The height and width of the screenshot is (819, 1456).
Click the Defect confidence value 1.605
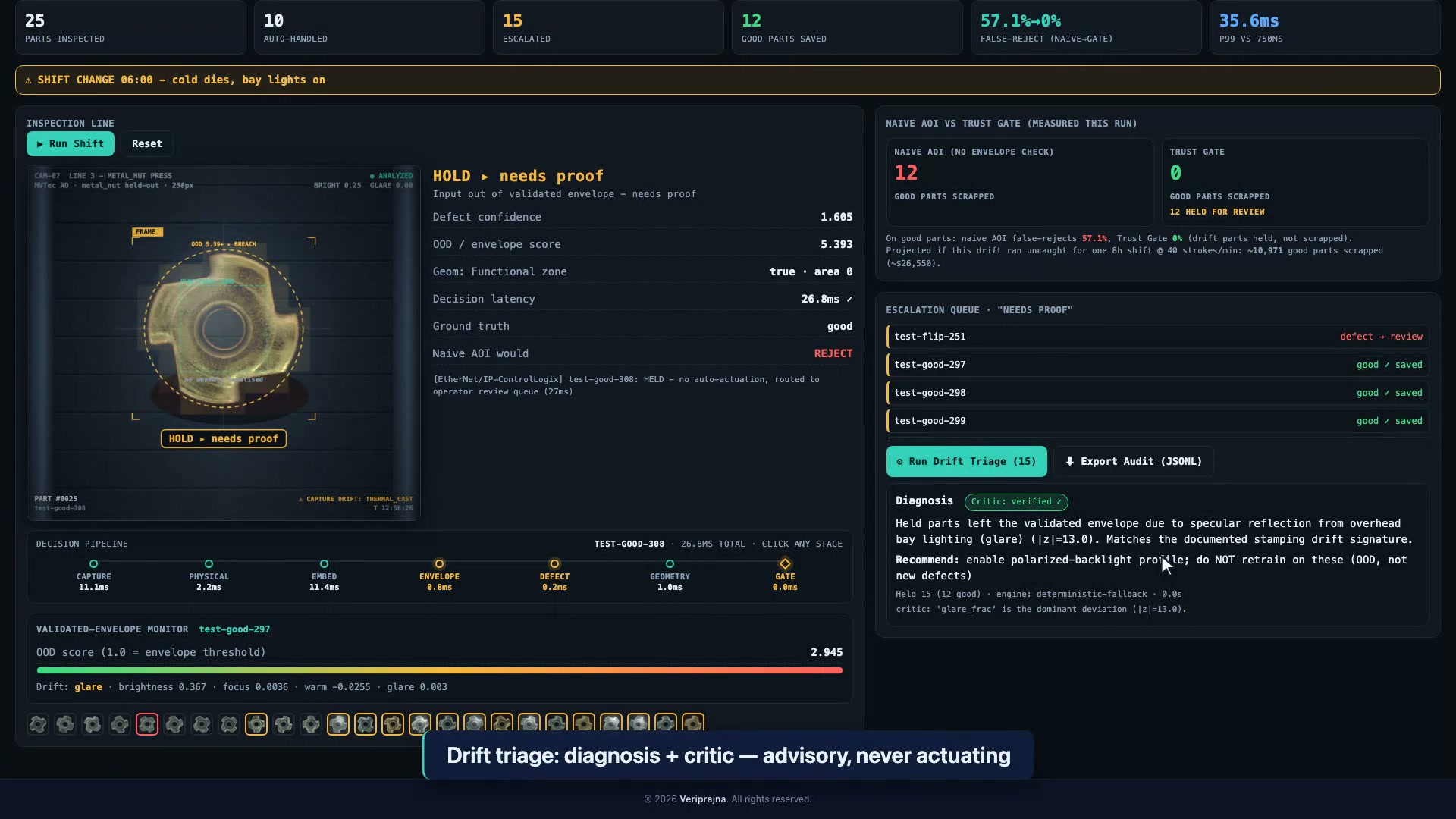[x=836, y=217]
